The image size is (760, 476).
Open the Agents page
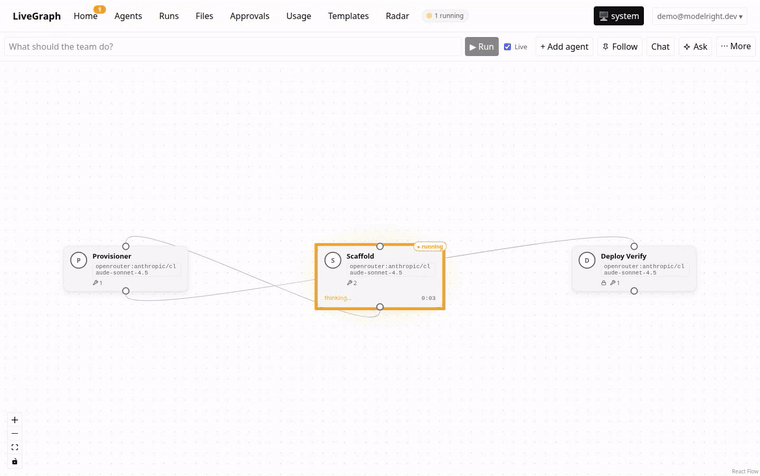pyautogui.click(x=128, y=16)
